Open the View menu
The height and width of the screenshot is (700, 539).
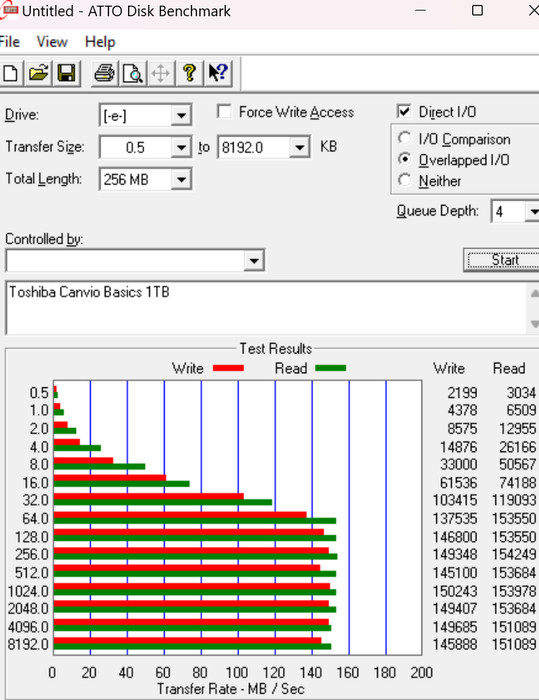pos(52,42)
